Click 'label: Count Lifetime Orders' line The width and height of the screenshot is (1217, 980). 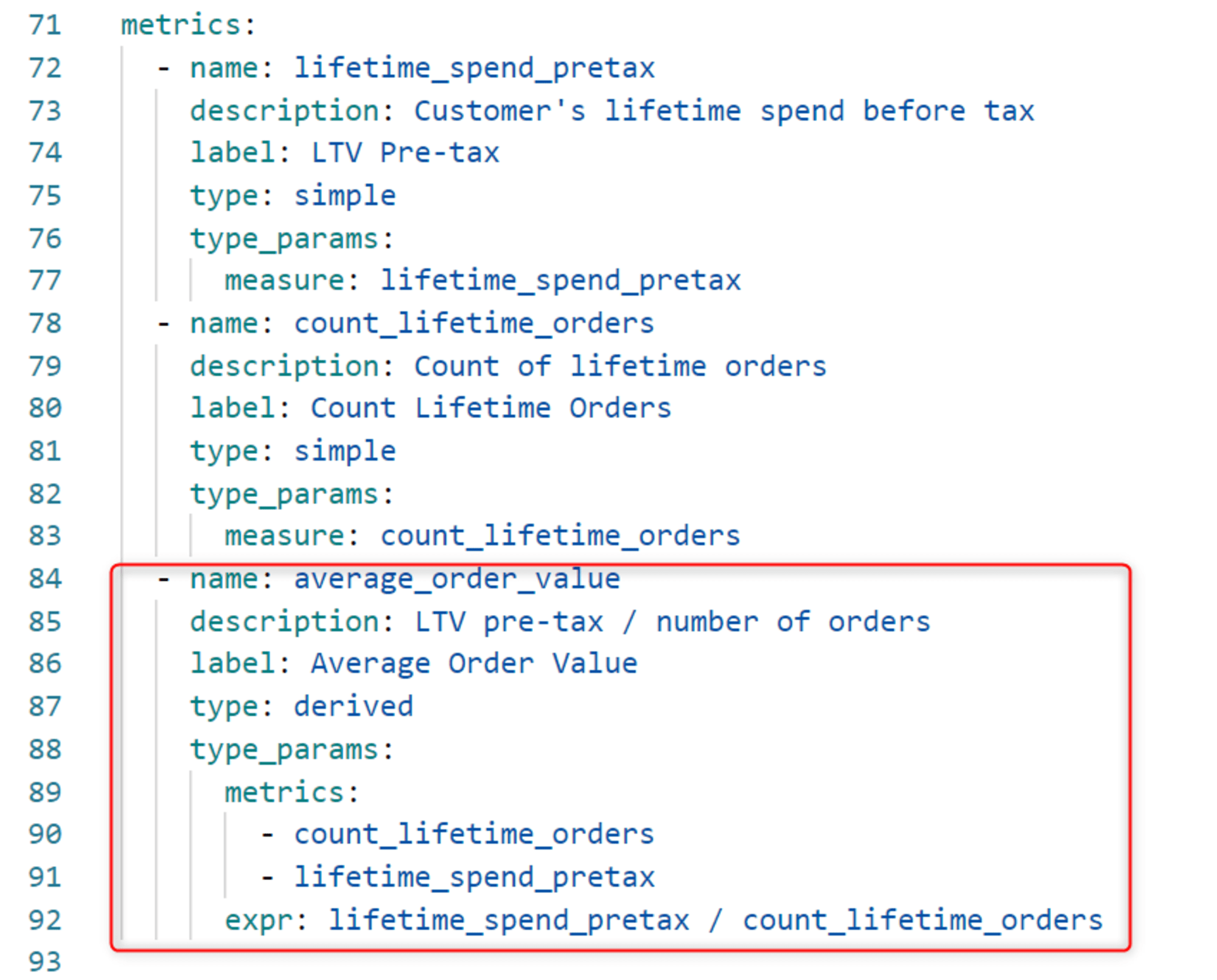coord(430,408)
